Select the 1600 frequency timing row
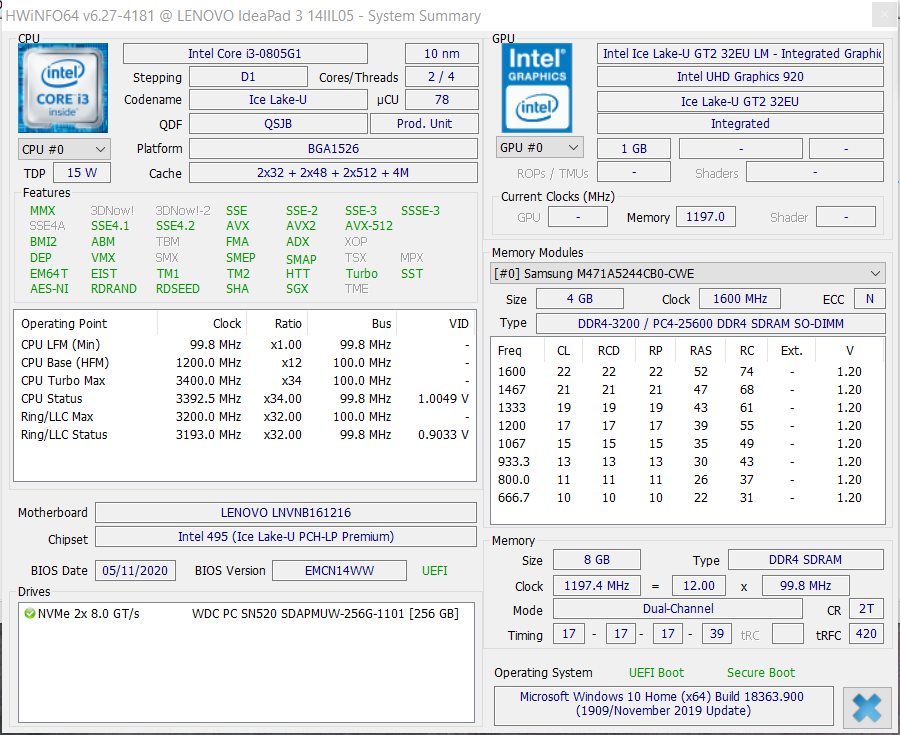Screen dimensions: 900x735 click(687, 372)
